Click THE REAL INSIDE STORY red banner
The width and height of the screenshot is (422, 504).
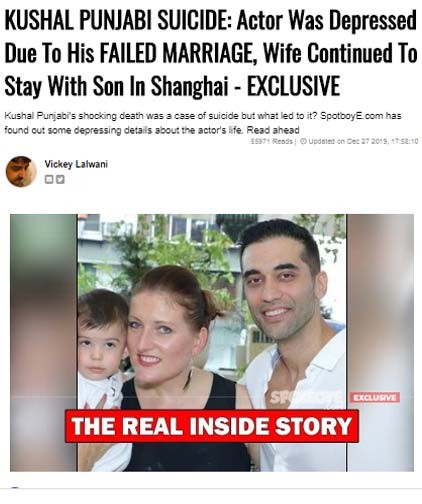coord(212,426)
